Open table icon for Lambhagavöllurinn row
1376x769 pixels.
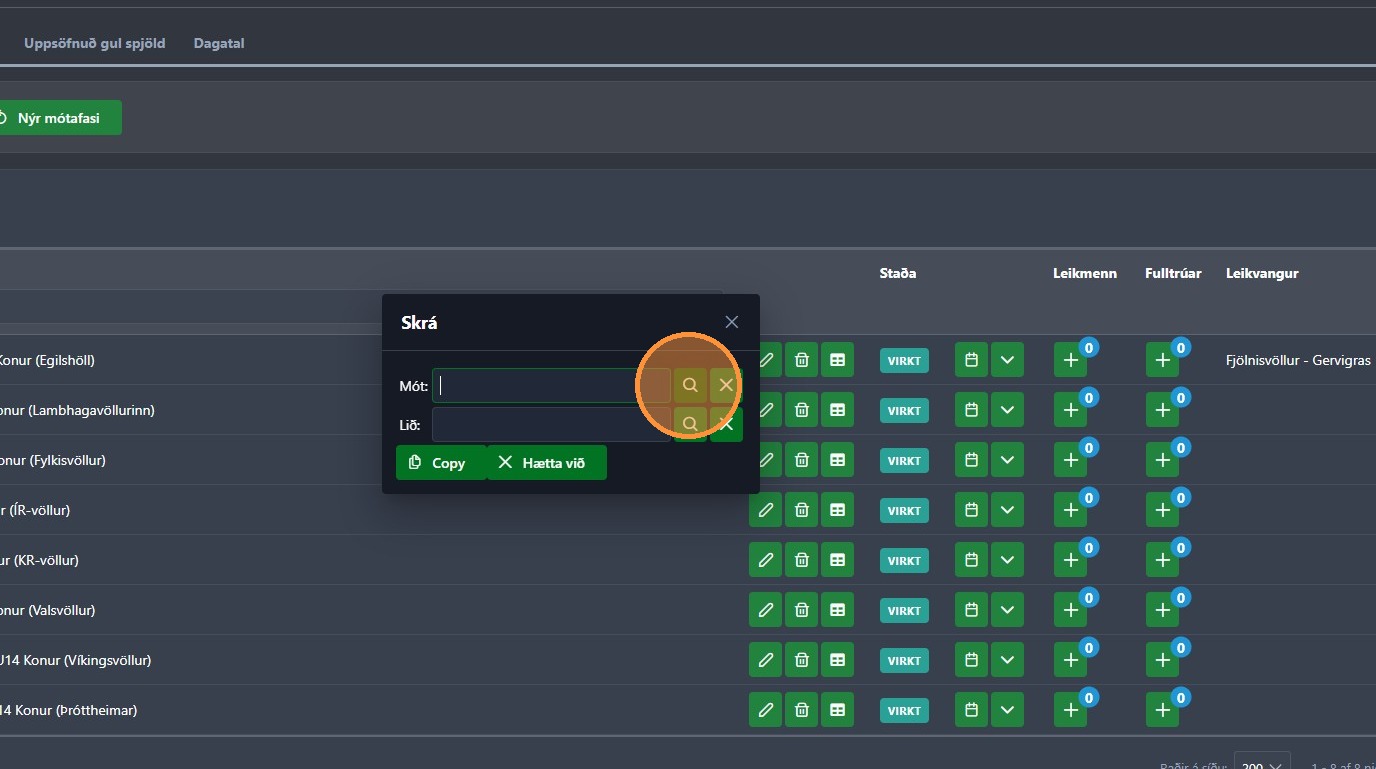click(837, 410)
